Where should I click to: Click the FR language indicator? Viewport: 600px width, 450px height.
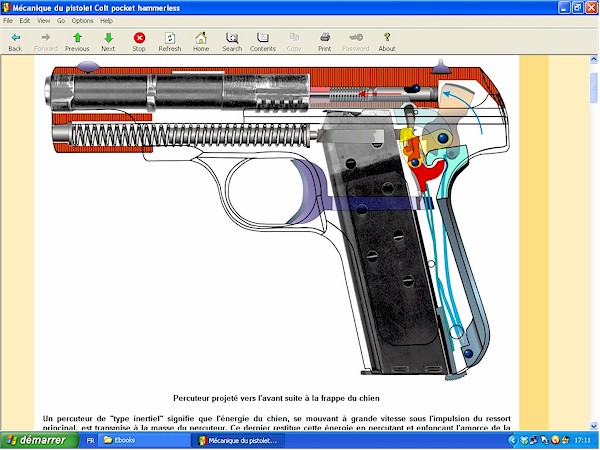point(90,441)
